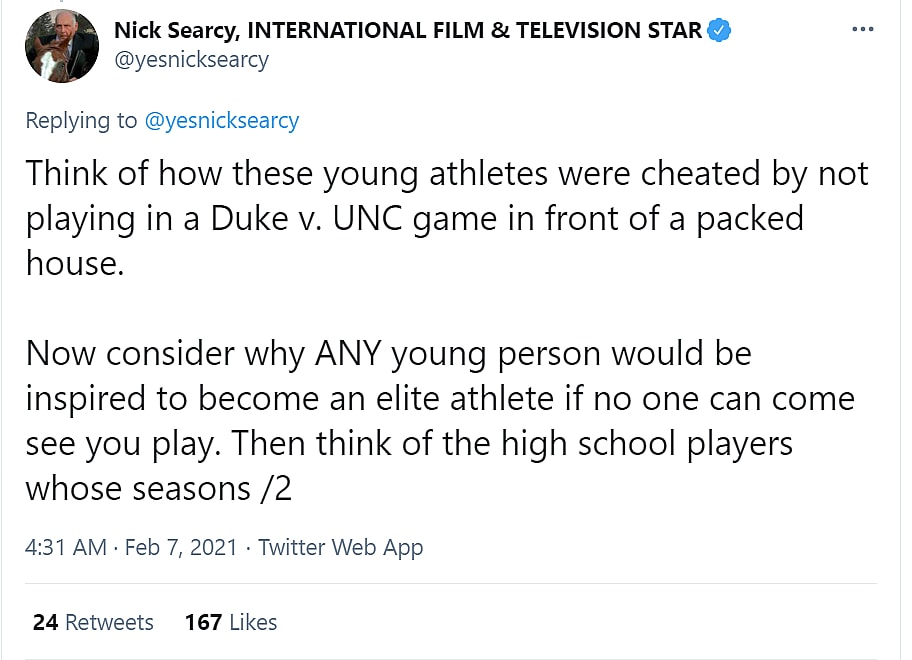Show the Likes list
The height and width of the screenshot is (660, 912).
(x=253, y=622)
